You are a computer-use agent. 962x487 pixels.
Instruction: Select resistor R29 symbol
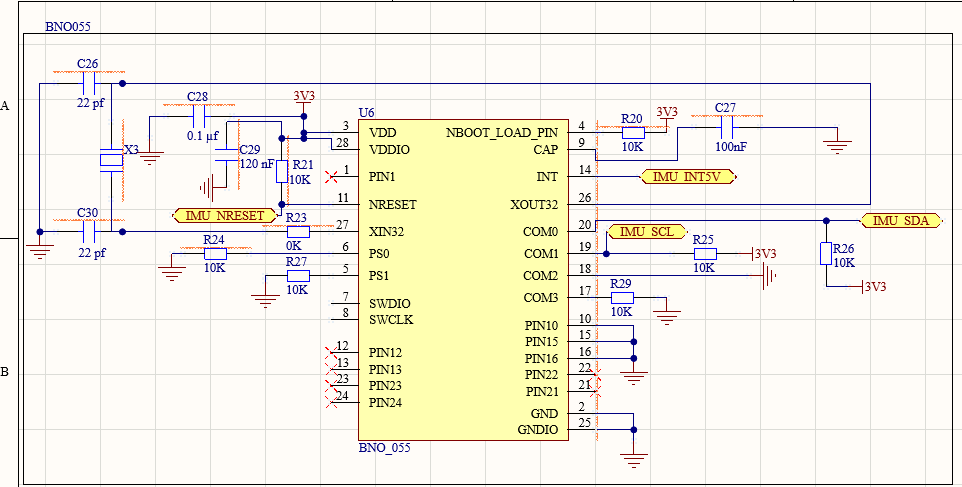(x=622, y=298)
